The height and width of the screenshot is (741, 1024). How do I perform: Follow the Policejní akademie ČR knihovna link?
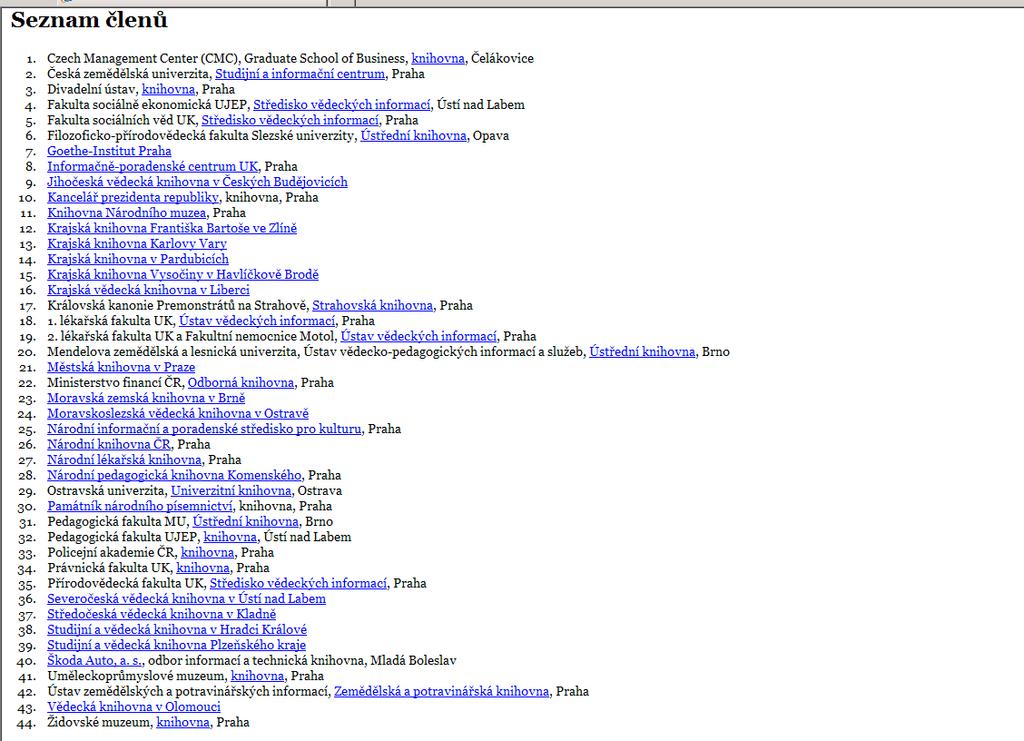207,553
